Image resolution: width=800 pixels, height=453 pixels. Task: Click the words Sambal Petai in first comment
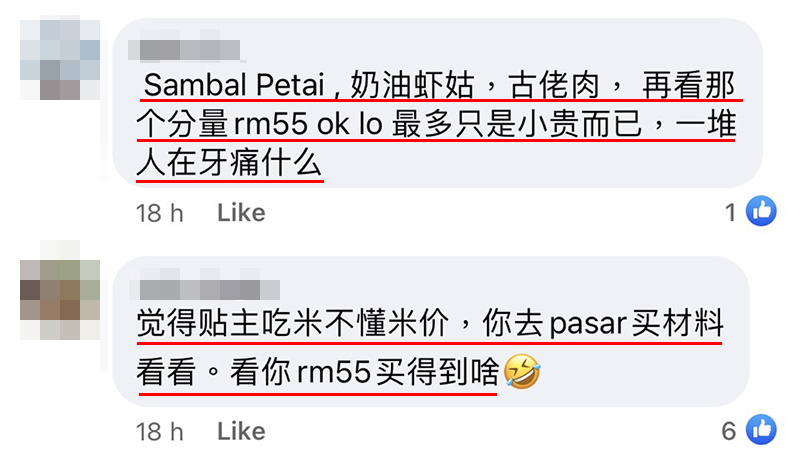234,85
